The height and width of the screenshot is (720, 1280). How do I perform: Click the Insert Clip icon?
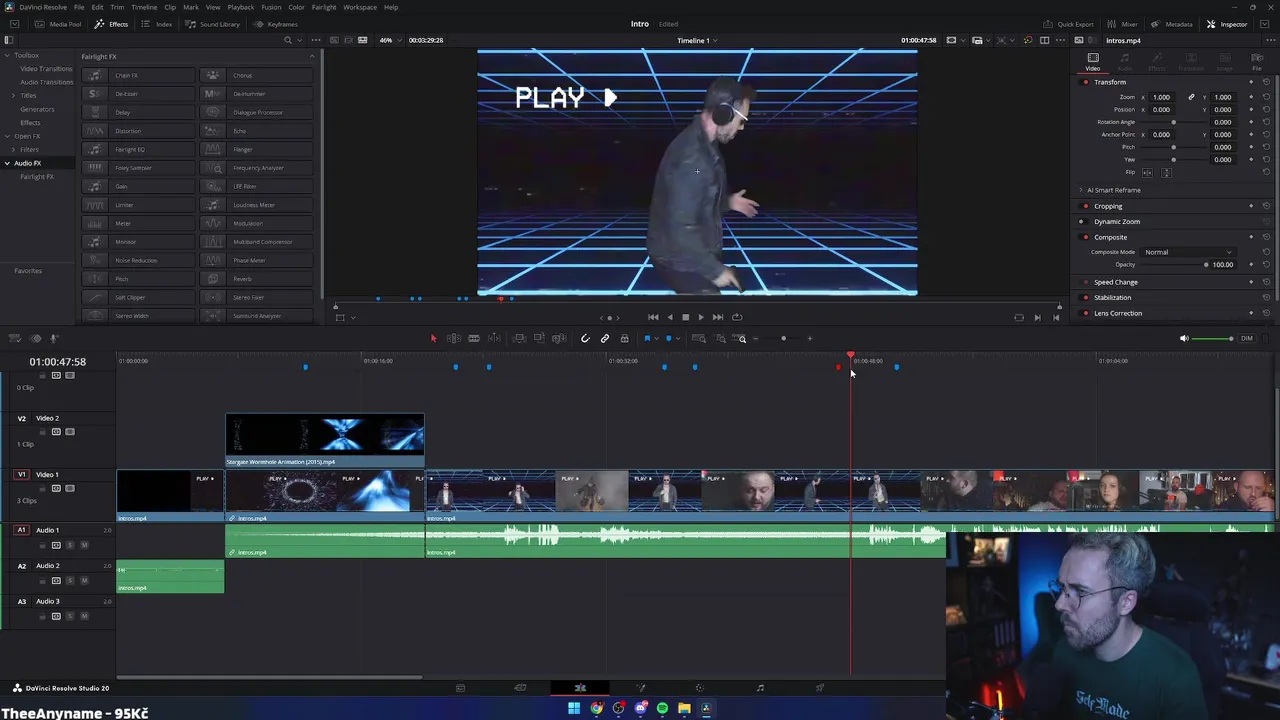pyautogui.click(x=519, y=338)
